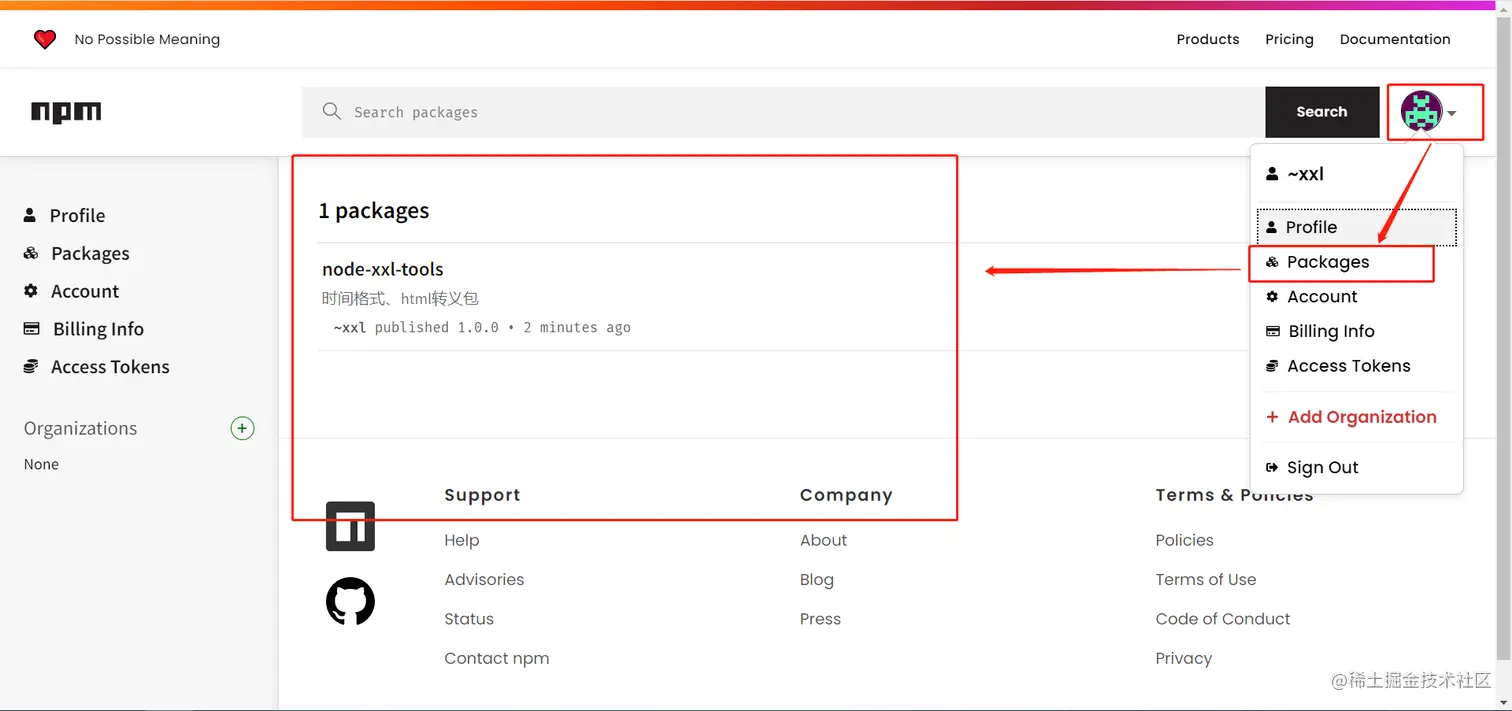The width and height of the screenshot is (1512, 711).
Task: Click the sidebar Profile person icon
Action: [x=30, y=215]
